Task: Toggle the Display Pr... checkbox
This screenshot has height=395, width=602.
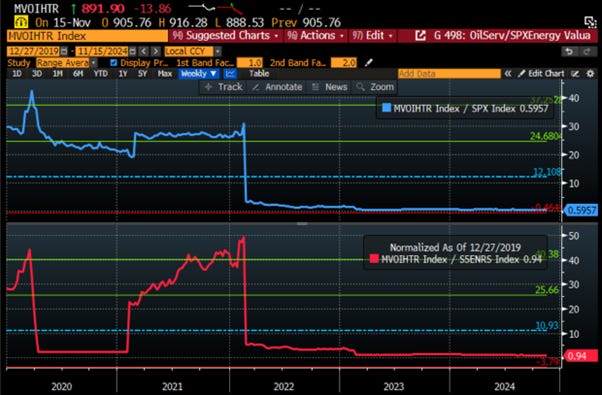Action: coord(113,63)
